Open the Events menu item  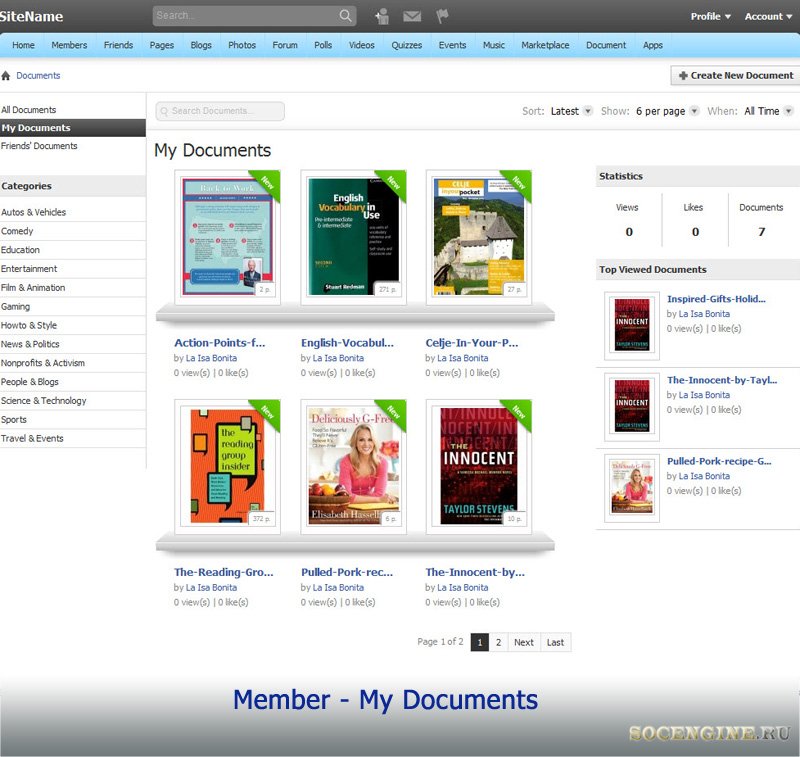click(453, 45)
